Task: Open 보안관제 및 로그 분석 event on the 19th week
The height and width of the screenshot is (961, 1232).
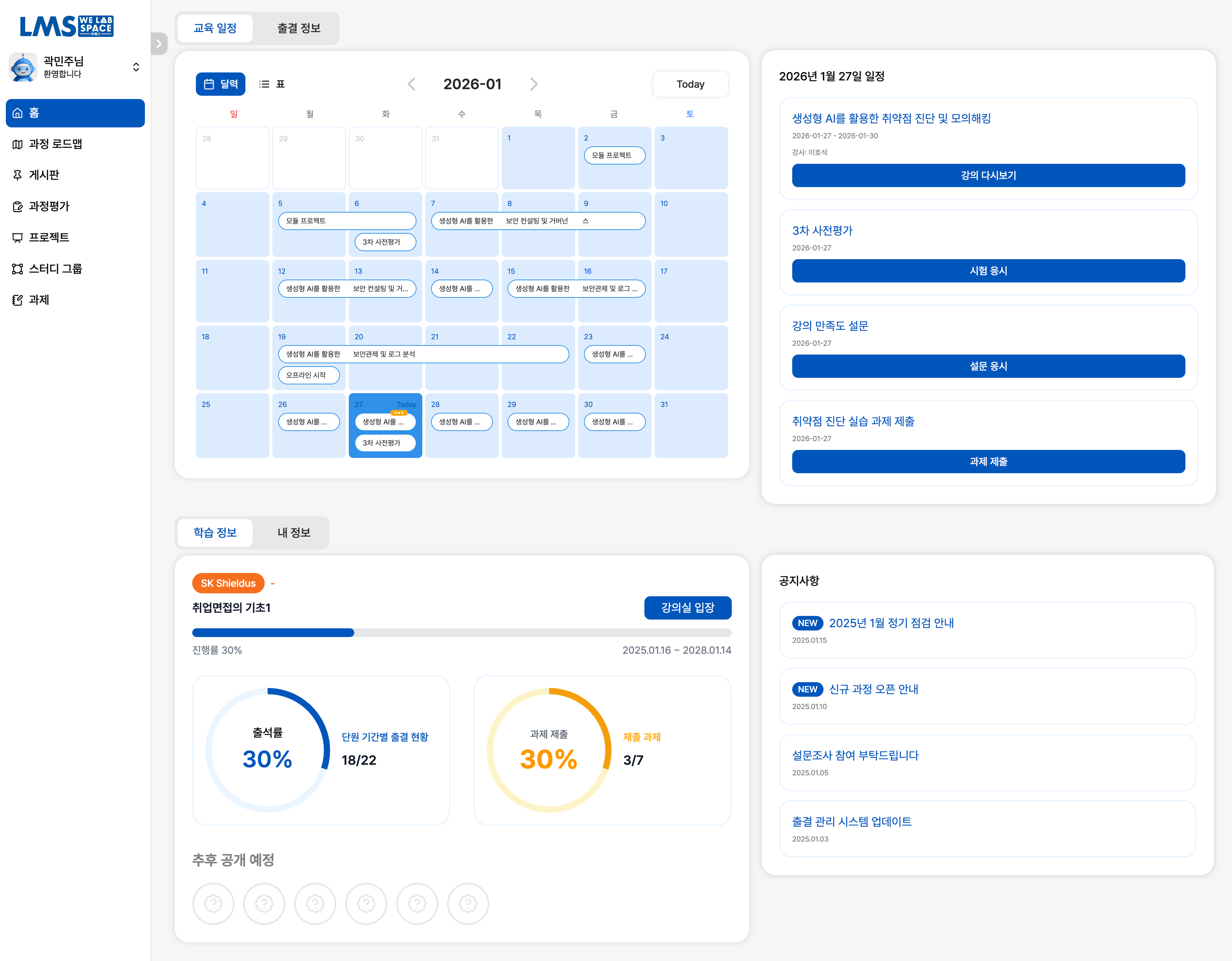Action: pos(423,354)
